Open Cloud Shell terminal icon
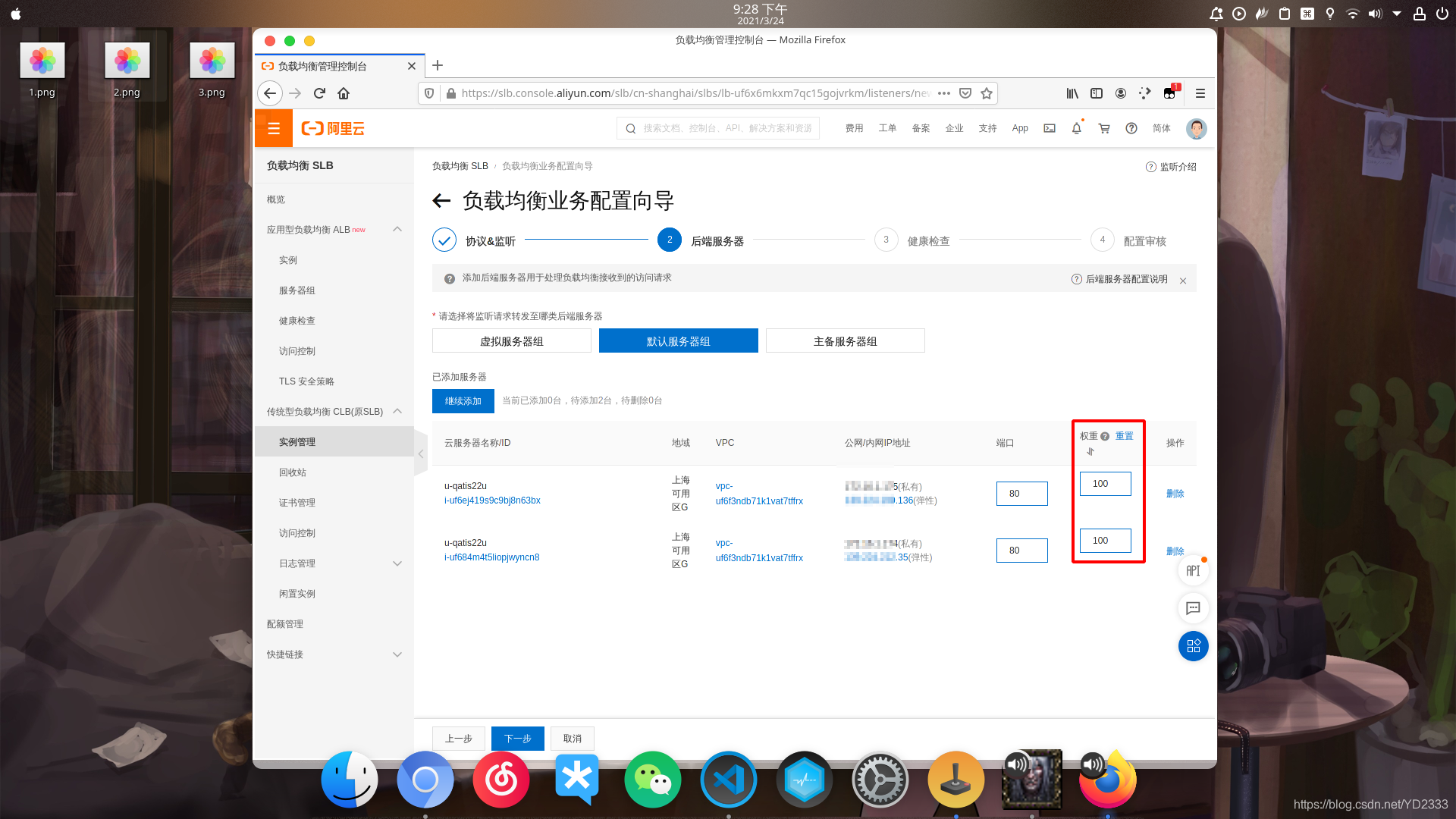This screenshot has height=819, width=1456. click(1050, 128)
